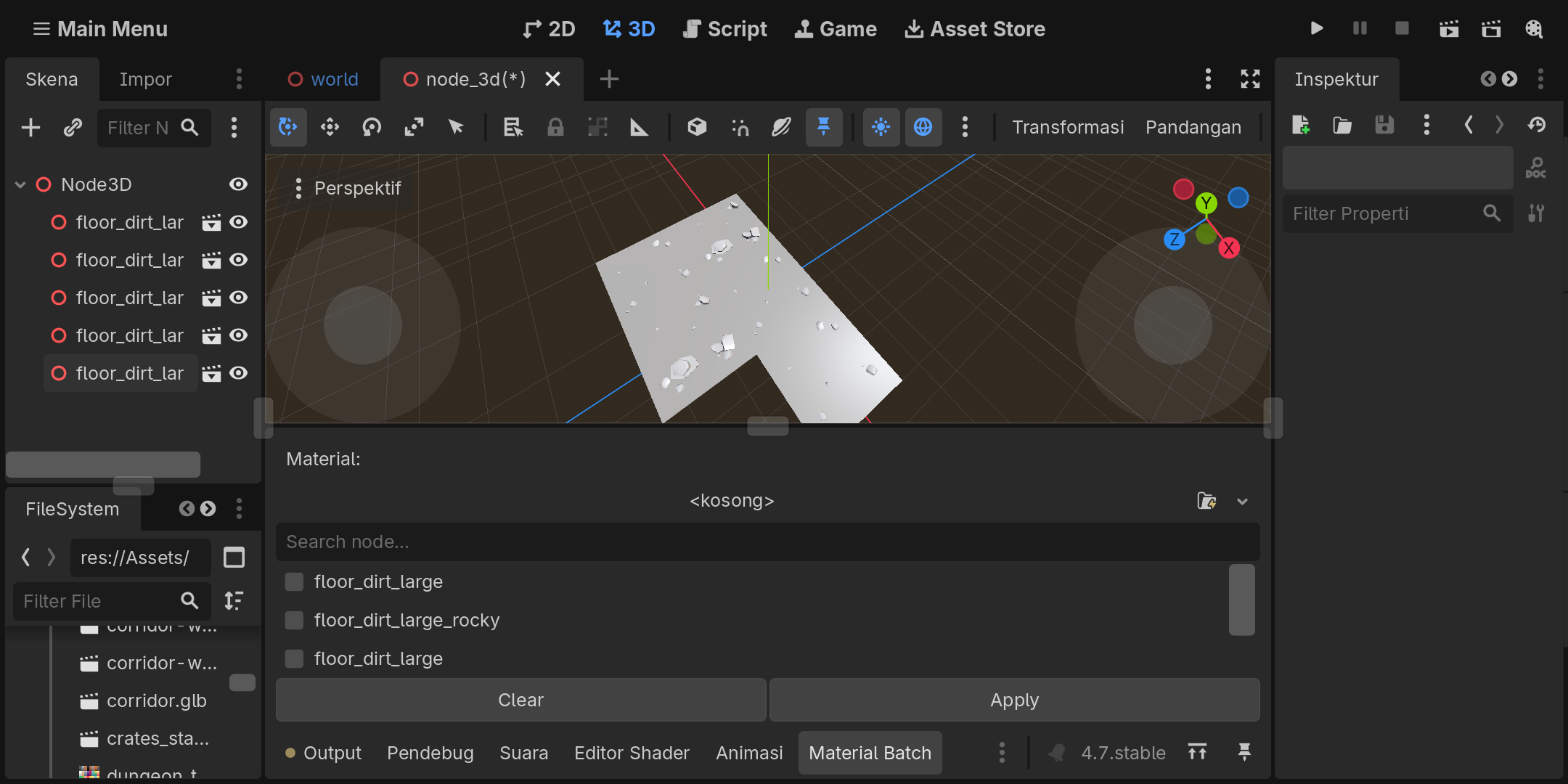
Task: Sort files in FileSystem panel
Action: point(234,601)
